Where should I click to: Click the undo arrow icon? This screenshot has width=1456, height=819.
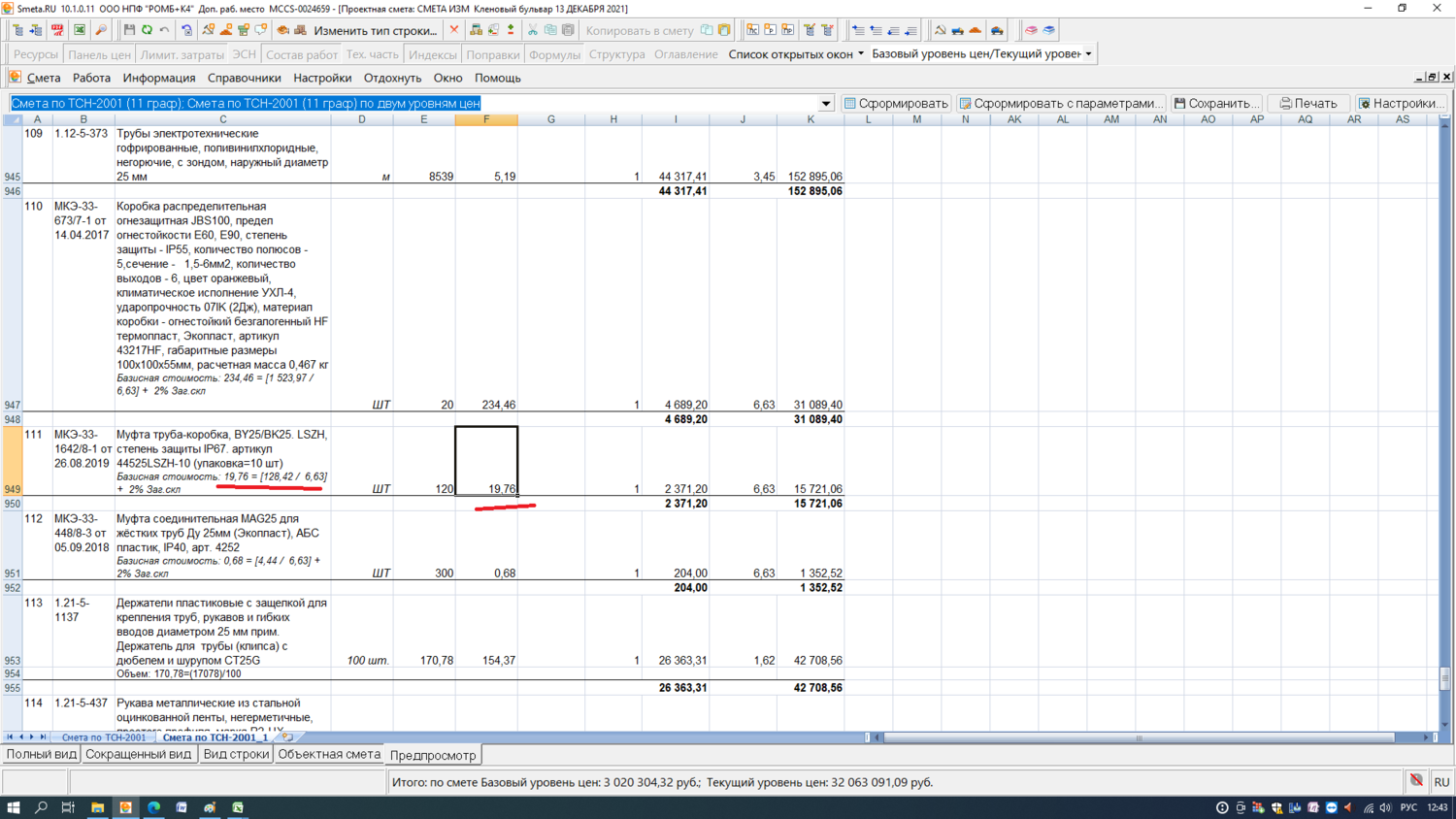(x=165, y=30)
